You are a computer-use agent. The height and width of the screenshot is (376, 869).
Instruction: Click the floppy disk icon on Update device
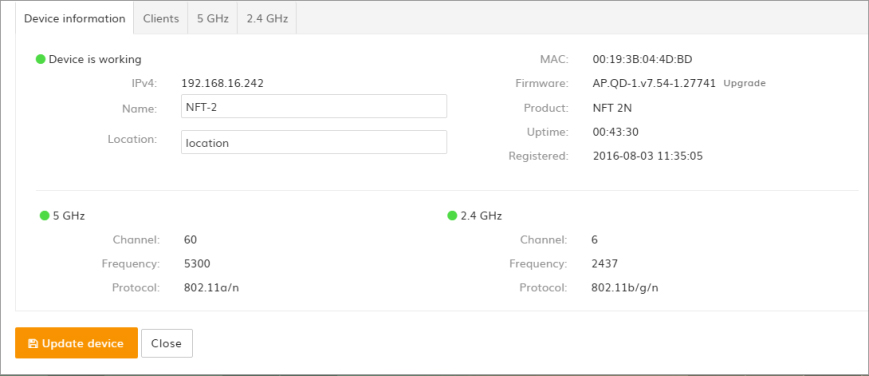coord(32,343)
